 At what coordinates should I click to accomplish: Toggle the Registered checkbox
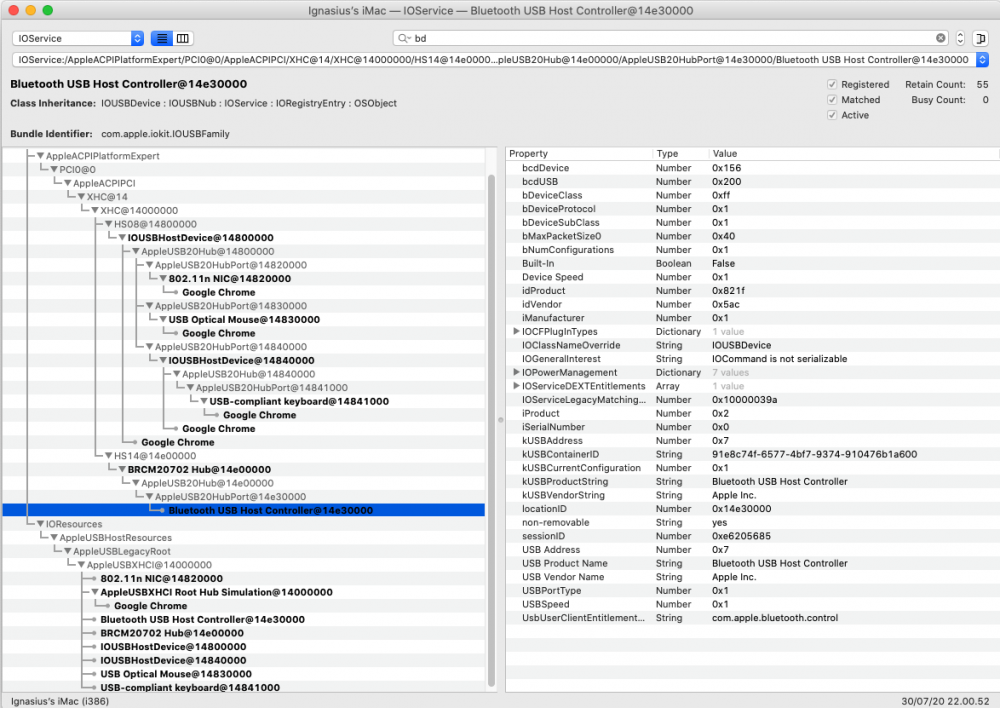pyautogui.click(x=832, y=86)
